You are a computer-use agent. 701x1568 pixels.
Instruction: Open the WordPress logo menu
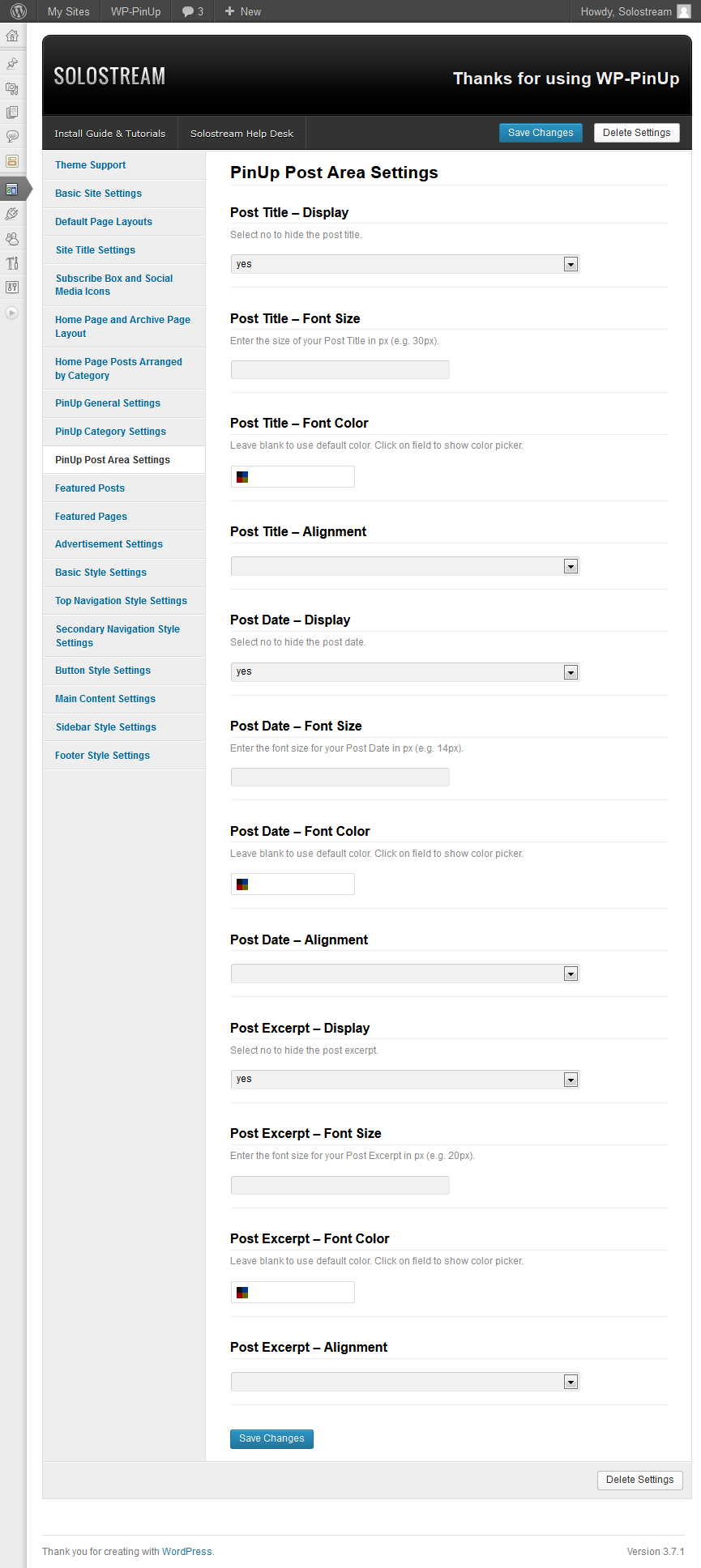pos(18,11)
